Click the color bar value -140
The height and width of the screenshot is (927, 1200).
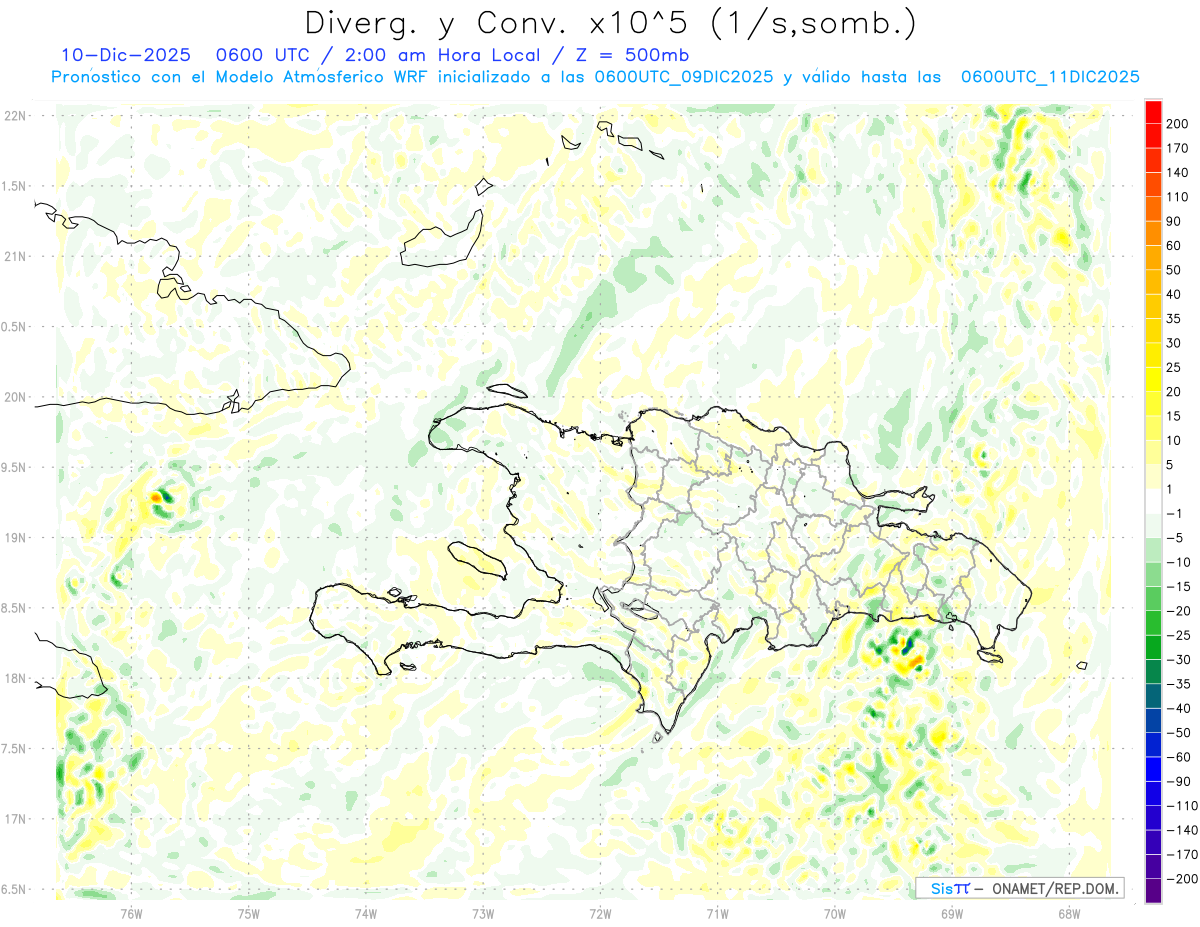(1183, 830)
